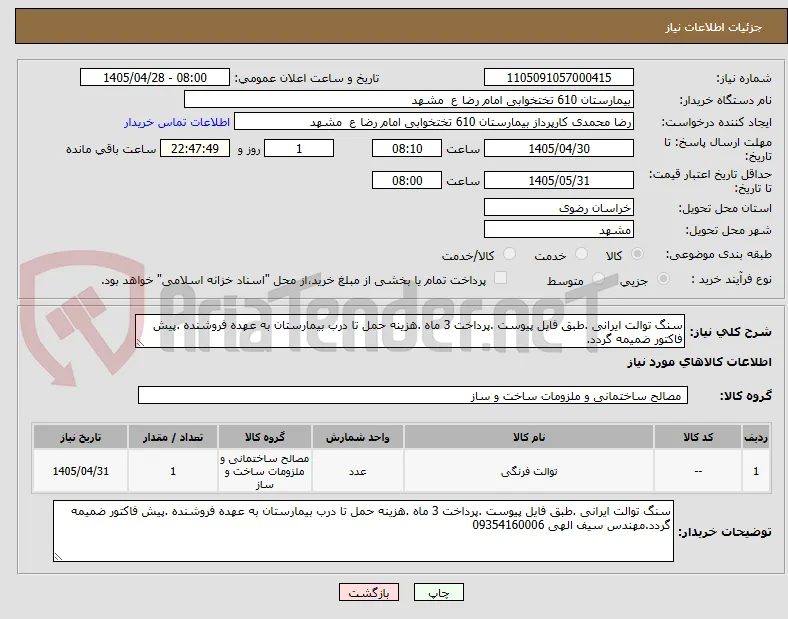Click the گروه کالا field مصالح ساختمانی
The height and width of the screenshot is (619, 788).
click(413, 395)
